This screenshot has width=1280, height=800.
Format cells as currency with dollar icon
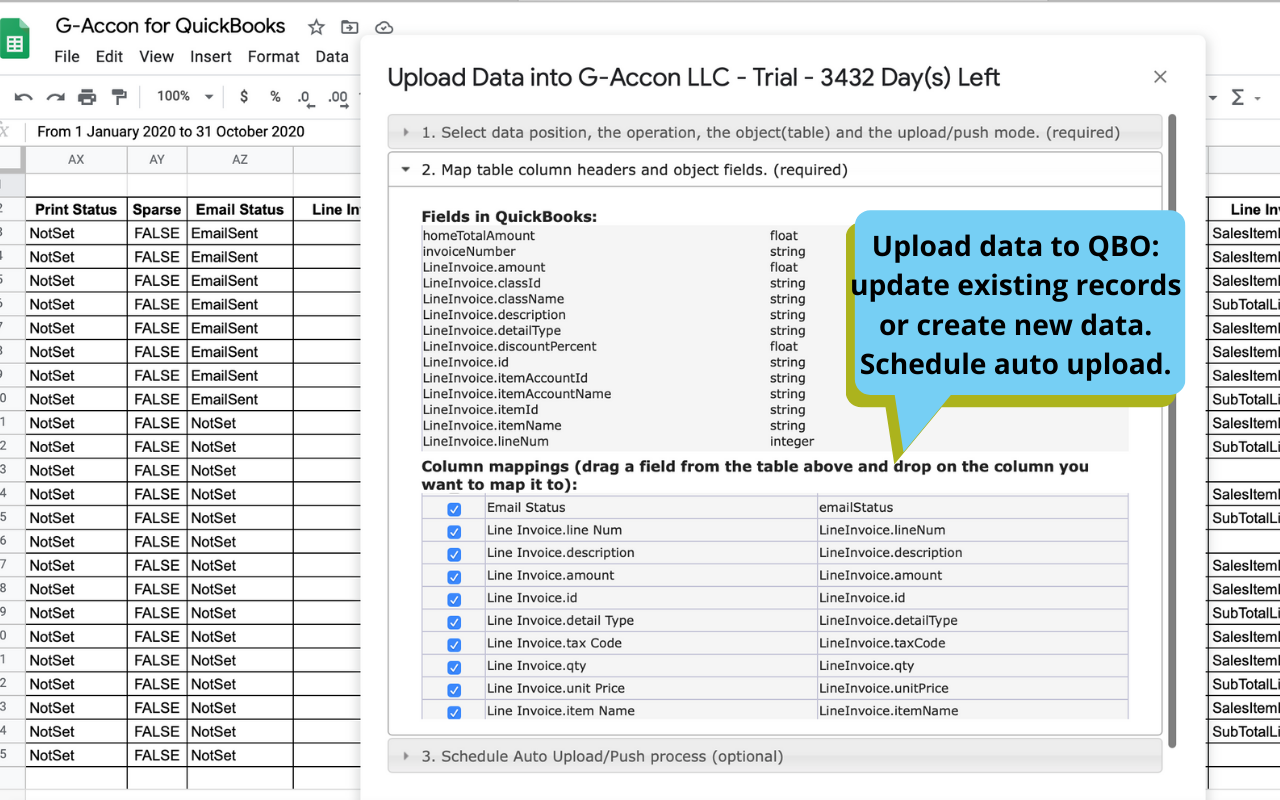point(244,97)
